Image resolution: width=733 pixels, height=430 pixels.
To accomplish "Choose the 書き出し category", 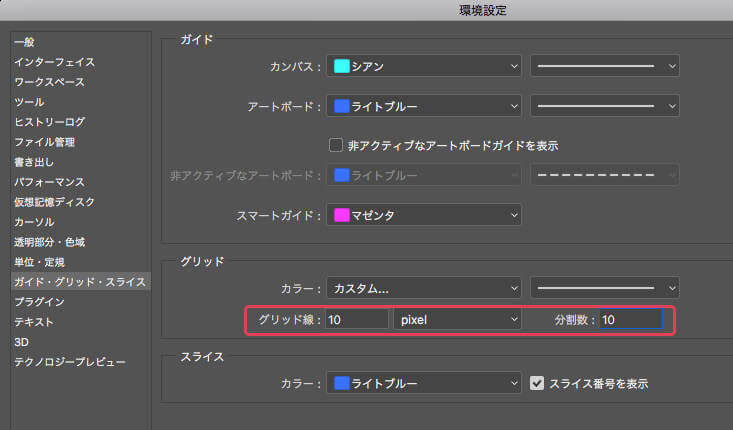I will [x=34, y=162].
